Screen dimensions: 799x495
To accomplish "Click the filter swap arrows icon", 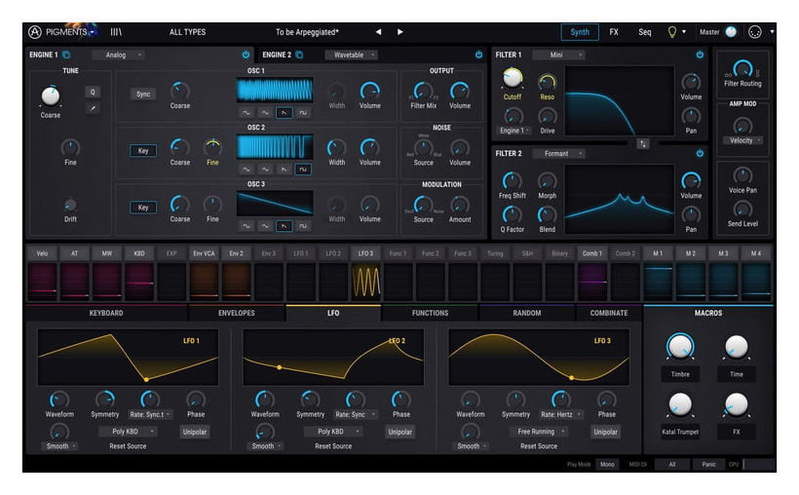I will pos(643,144).
